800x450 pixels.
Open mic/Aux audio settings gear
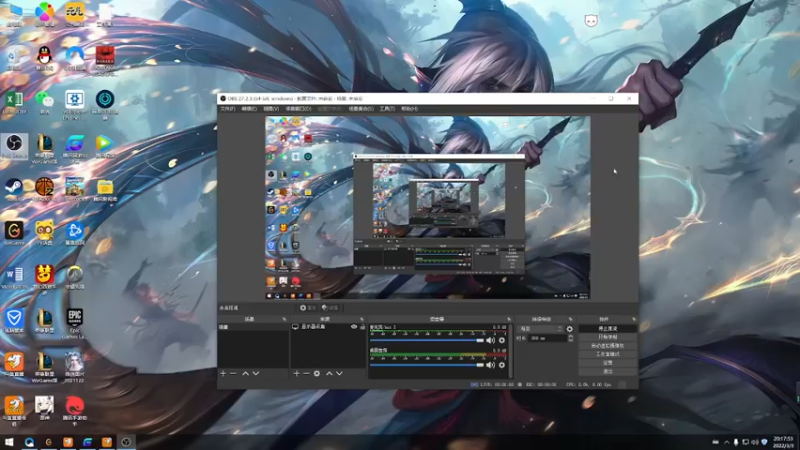[502, 340]
